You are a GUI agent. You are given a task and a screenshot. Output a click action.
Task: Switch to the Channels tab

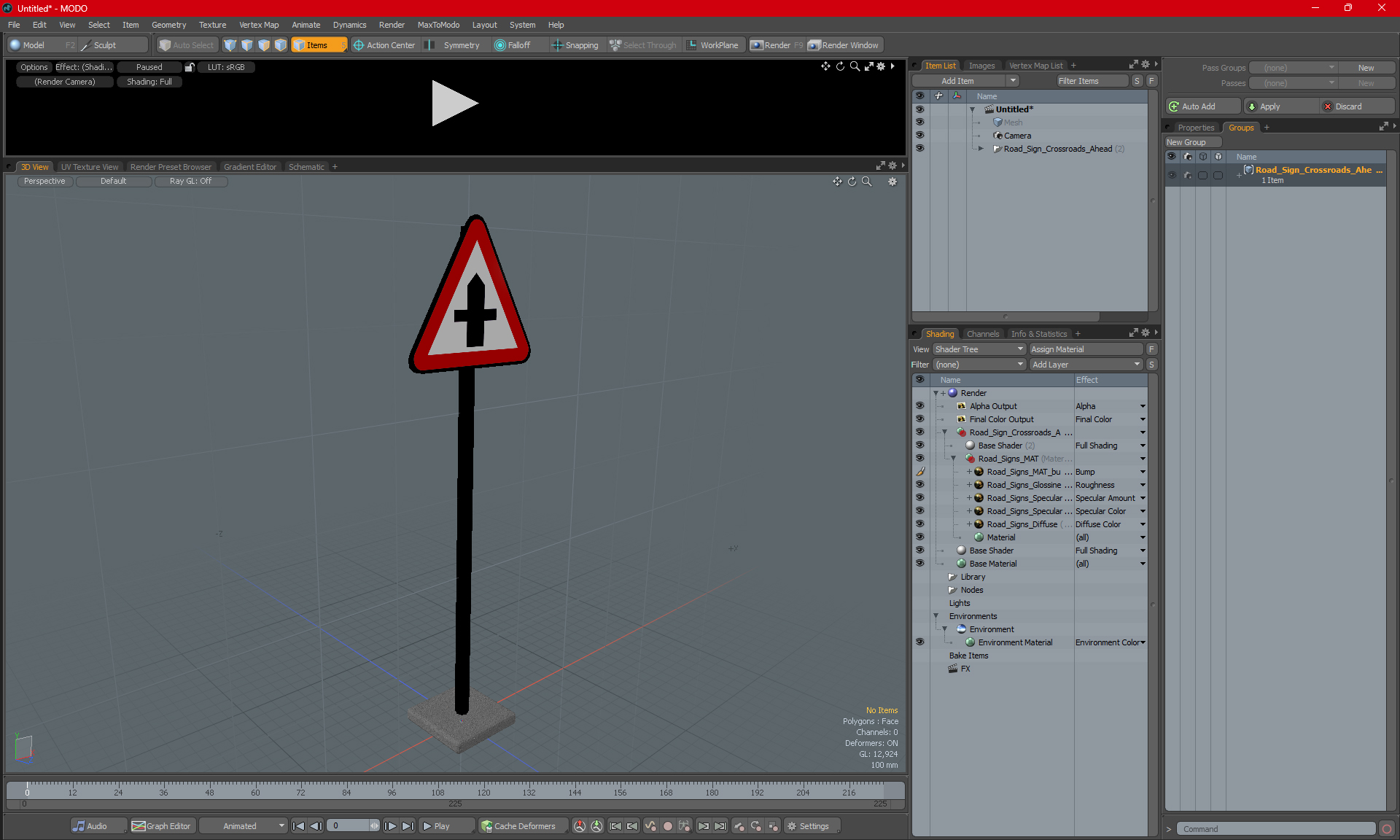[x=982, y=334]
